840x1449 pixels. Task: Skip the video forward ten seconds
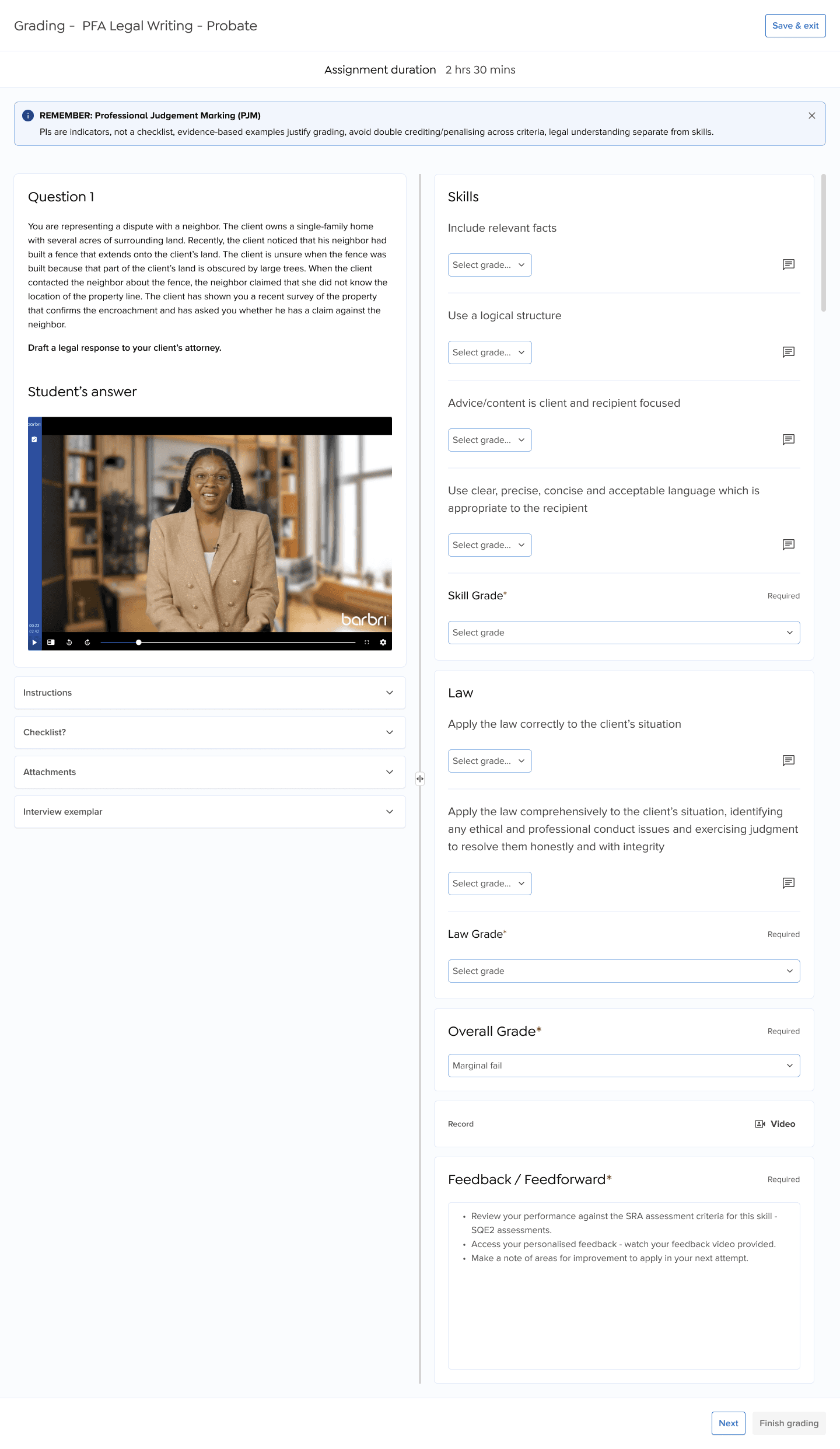click(x=87, y=642)
